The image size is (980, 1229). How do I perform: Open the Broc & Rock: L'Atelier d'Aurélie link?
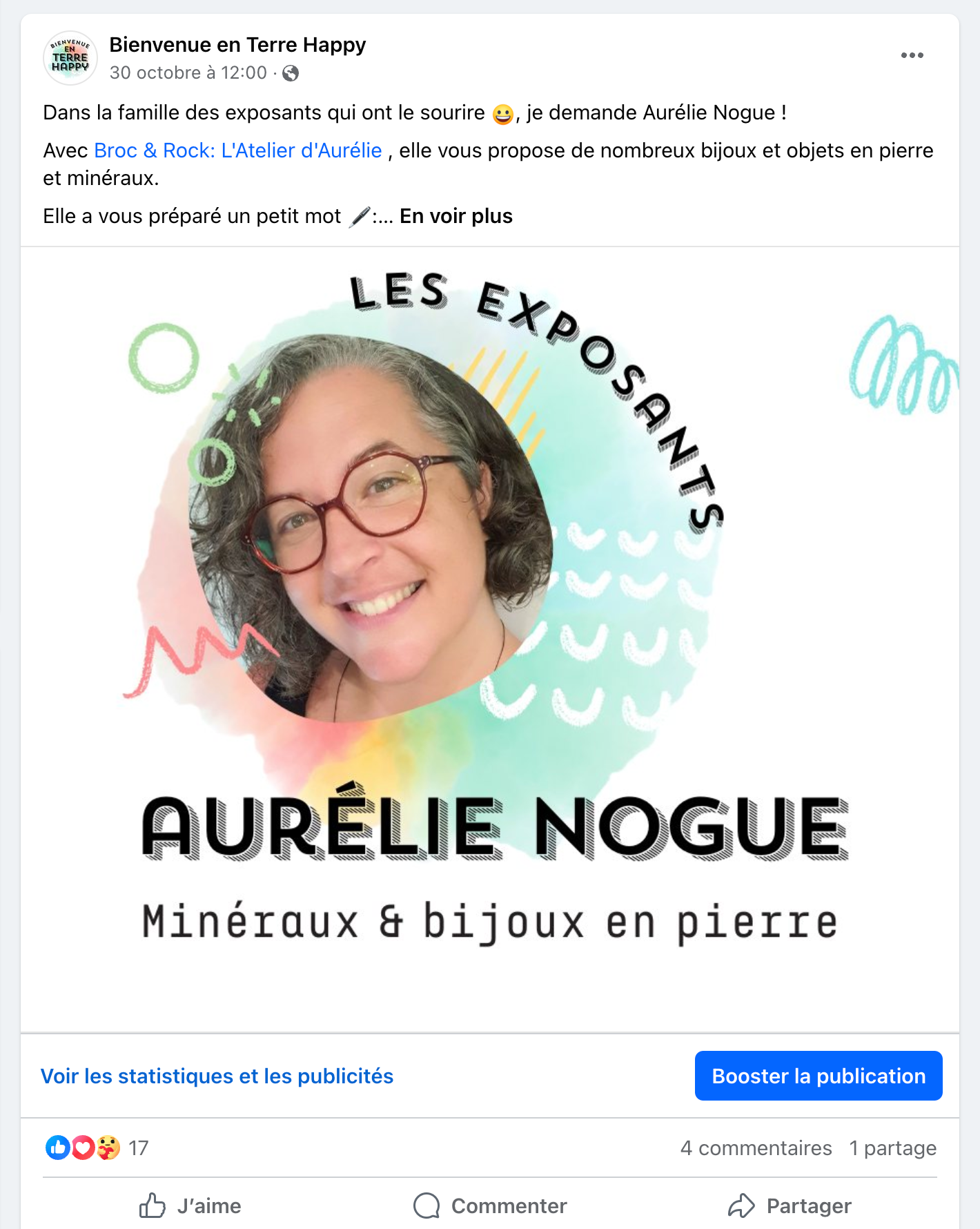[238, 151]
